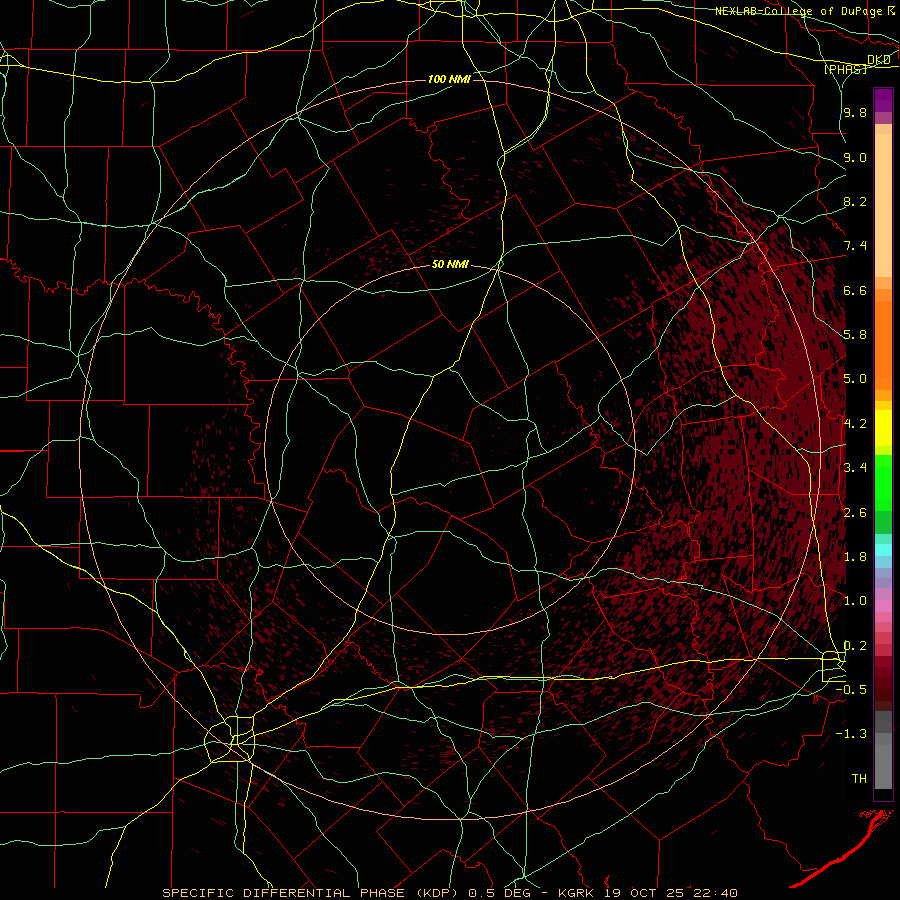Pick the peach band of the color scale
900x900 pixels.
(x=883, y=205)
